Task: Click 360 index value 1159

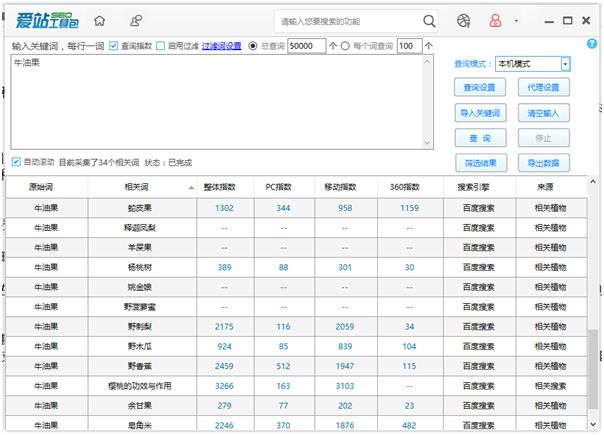Action: point(409,208)
